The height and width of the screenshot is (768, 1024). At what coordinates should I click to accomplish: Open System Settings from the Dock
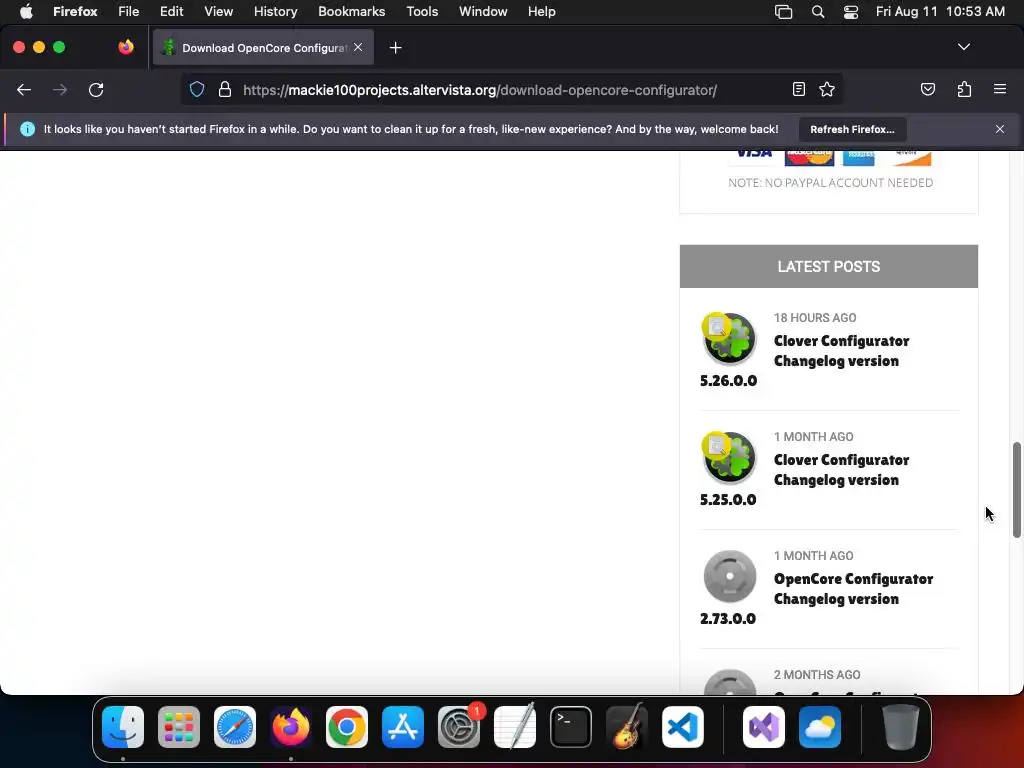(458, 727)
